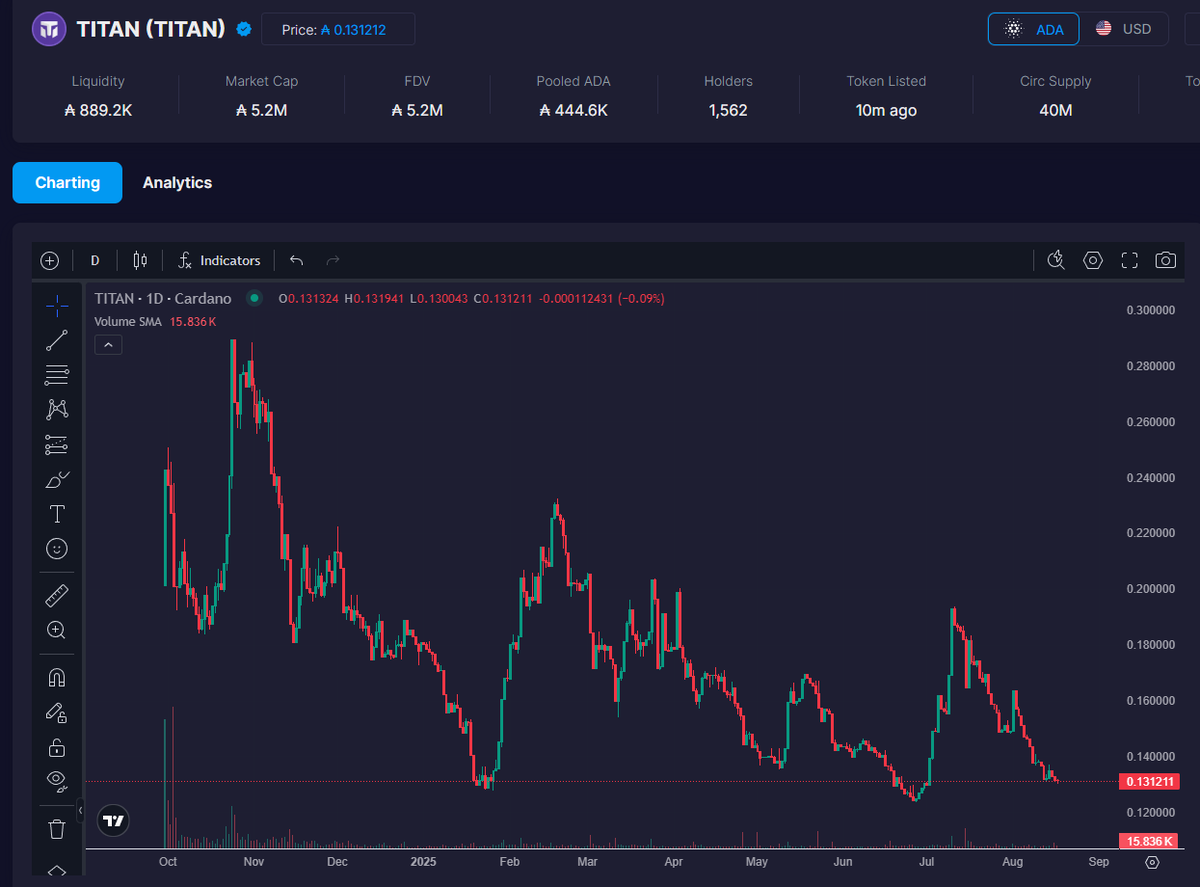Click the Market Cap ₳ 5.2M stat
1200x887 pixels.
pyautogui.click(x=261, y=96)
